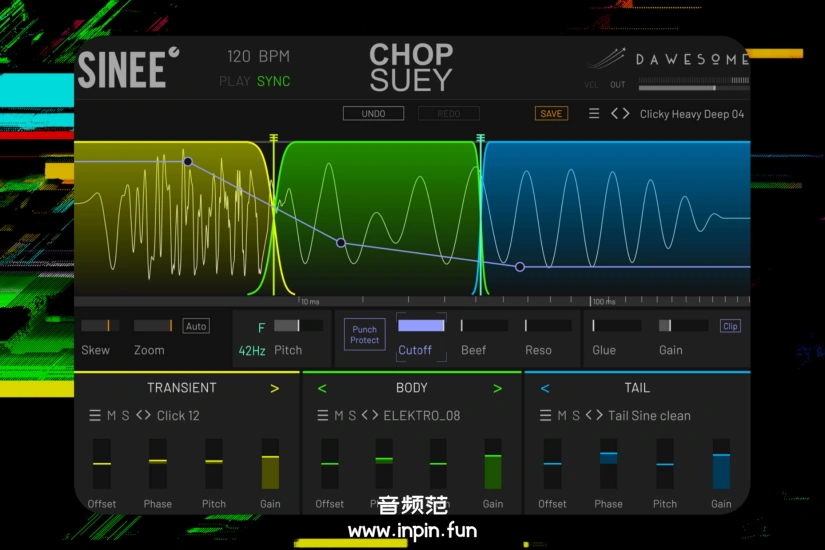Adjust the Transient Gain fader

(x=270, y=464)
